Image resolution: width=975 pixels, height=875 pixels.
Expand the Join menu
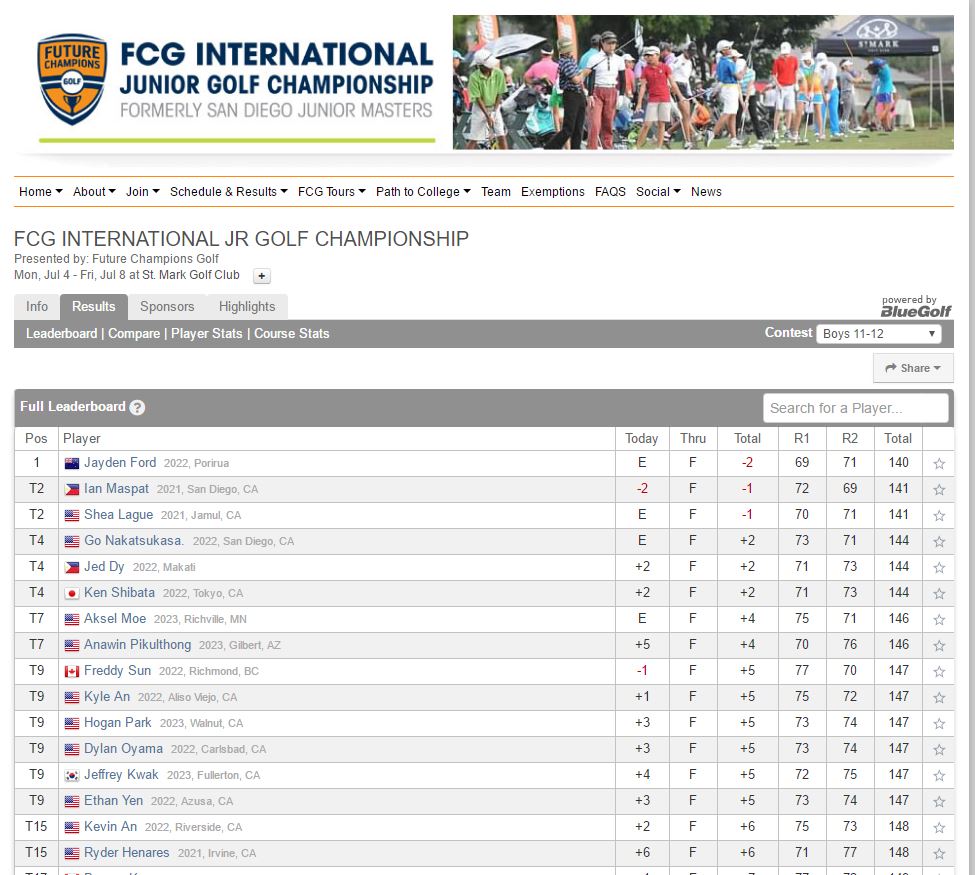142,192
